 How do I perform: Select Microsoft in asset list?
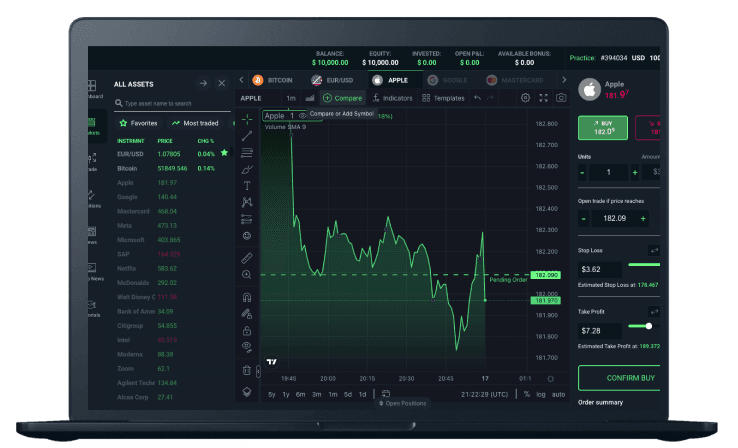coord(172,240)
